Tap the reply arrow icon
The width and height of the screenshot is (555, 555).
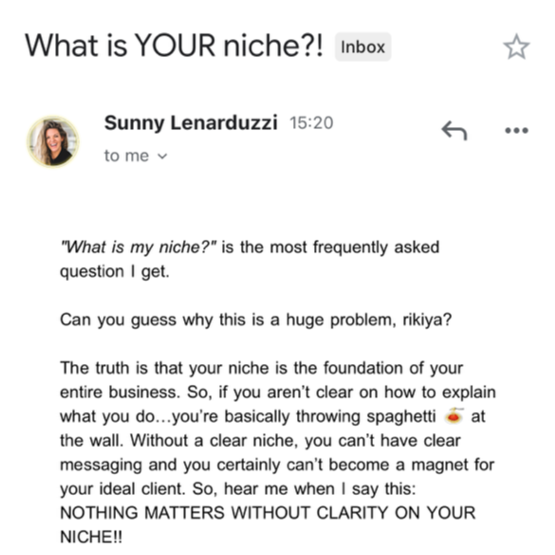pyautogui.click(x=454, y=130)
